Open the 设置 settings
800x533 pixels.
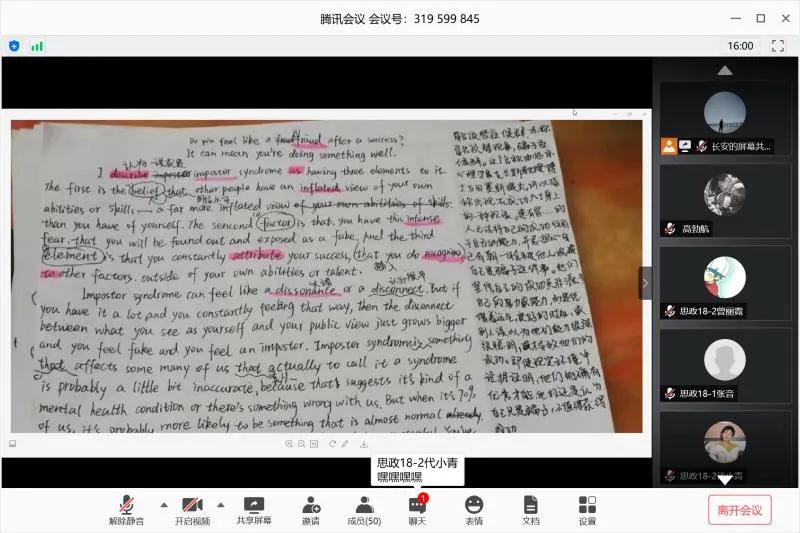(x=587, y=509)
